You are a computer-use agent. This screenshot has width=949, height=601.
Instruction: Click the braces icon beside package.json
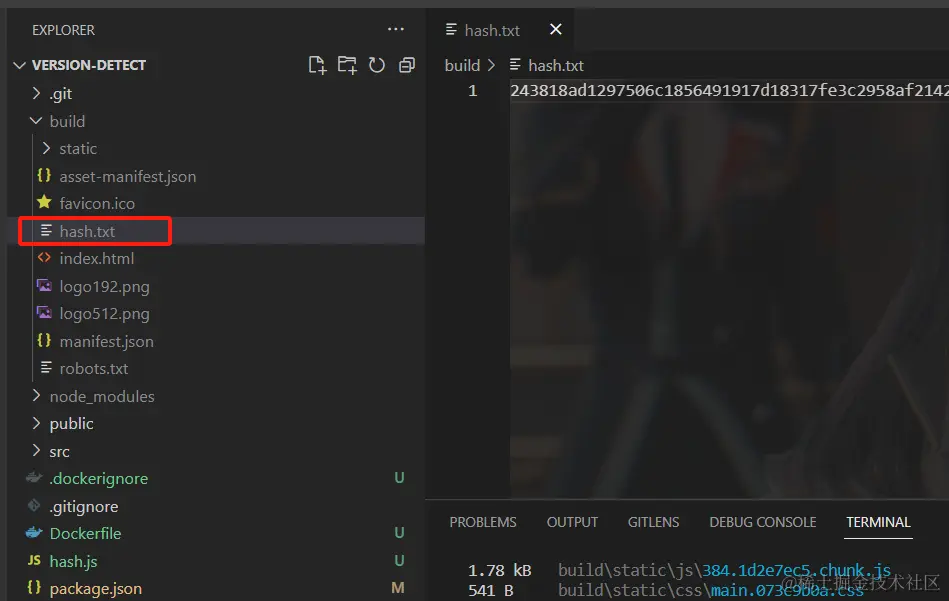(x=34, y=587)
